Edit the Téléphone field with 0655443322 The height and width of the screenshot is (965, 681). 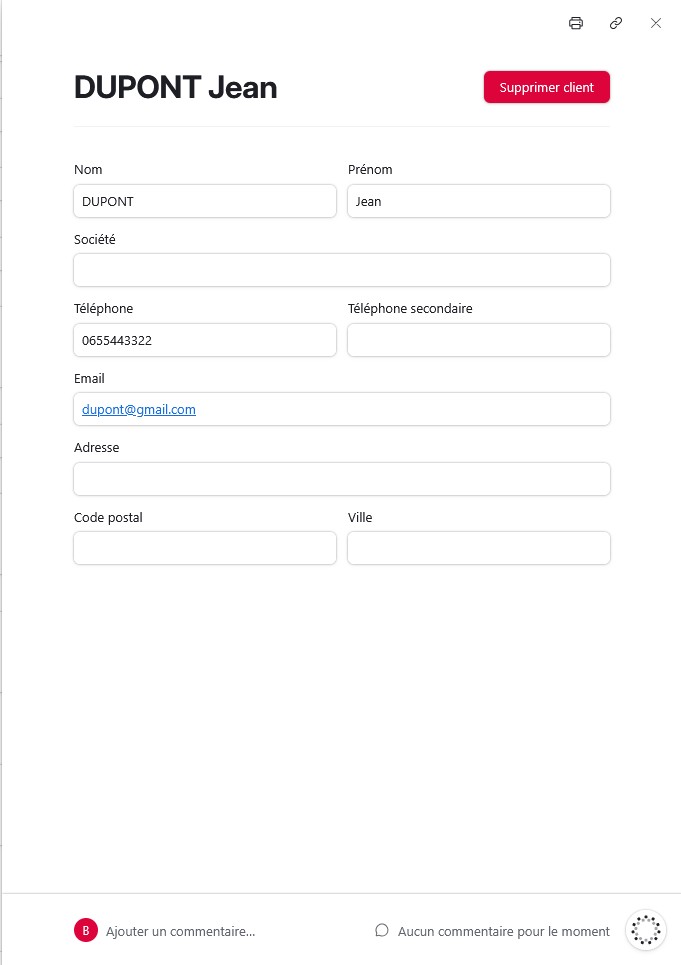(205, 340)
